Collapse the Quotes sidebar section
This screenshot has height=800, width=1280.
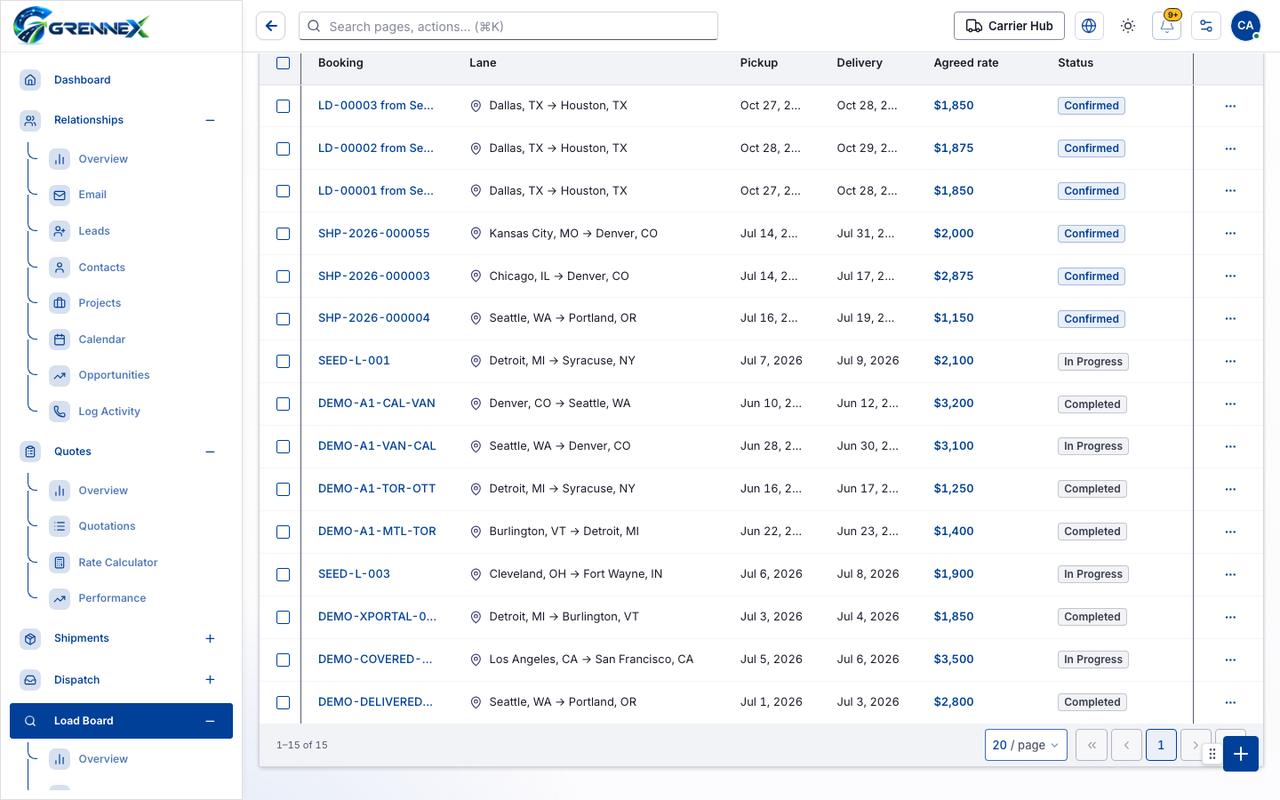[x=210, y=452]
